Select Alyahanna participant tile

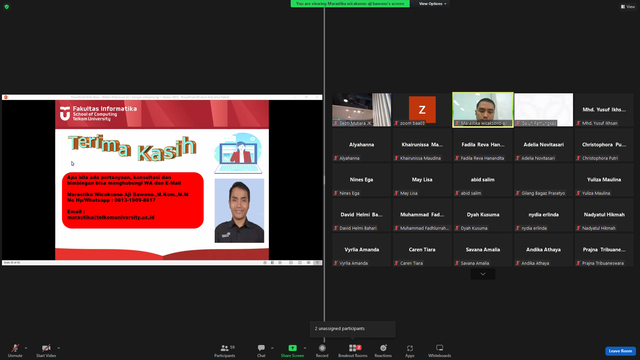tap(362, 145)
